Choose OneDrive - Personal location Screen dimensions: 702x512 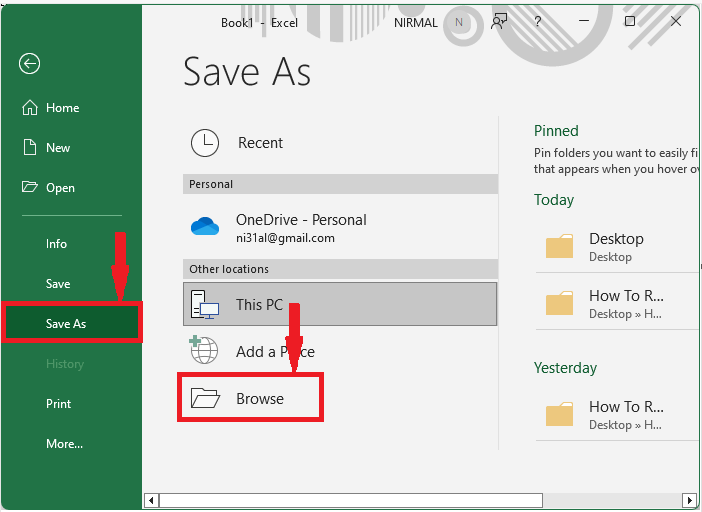[x=340, y=226]
